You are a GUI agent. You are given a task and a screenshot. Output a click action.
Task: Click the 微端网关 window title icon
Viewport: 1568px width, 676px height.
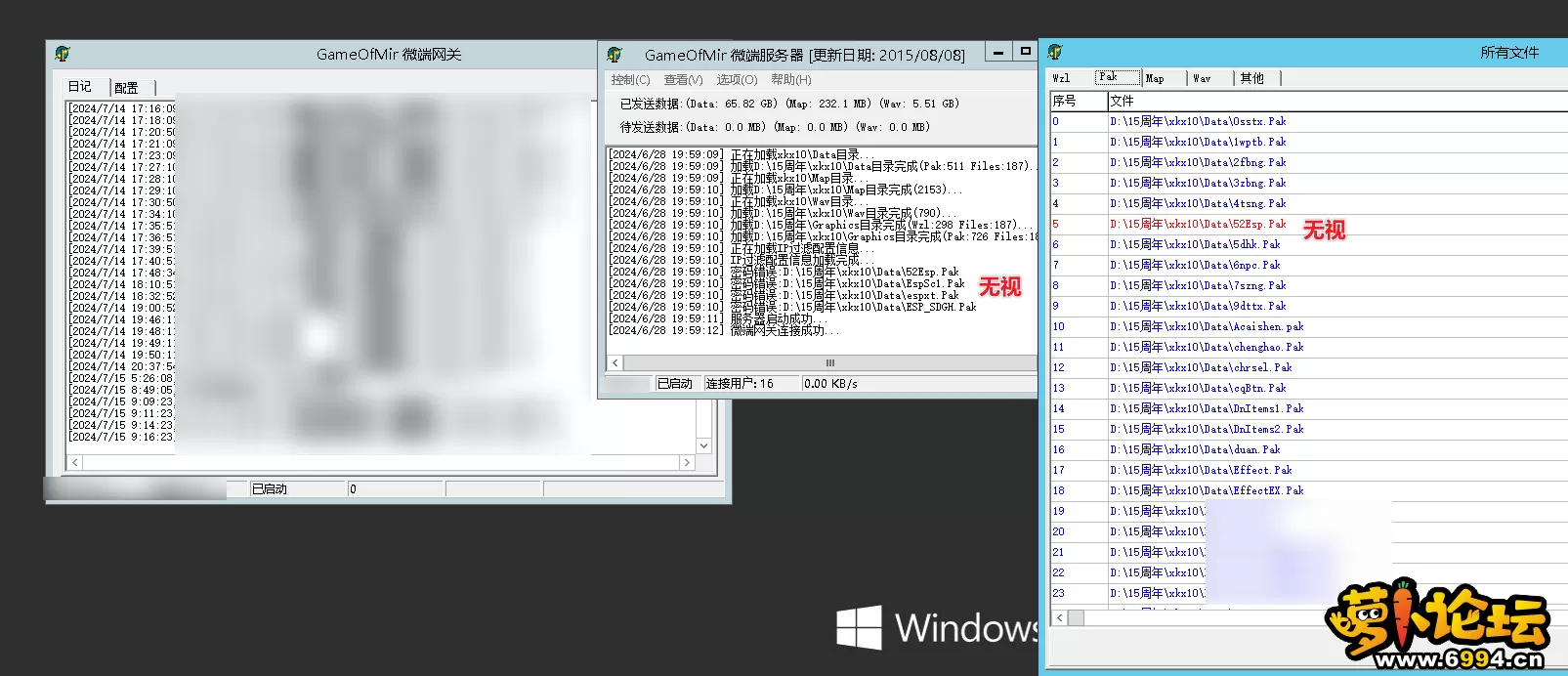(63, 54)
